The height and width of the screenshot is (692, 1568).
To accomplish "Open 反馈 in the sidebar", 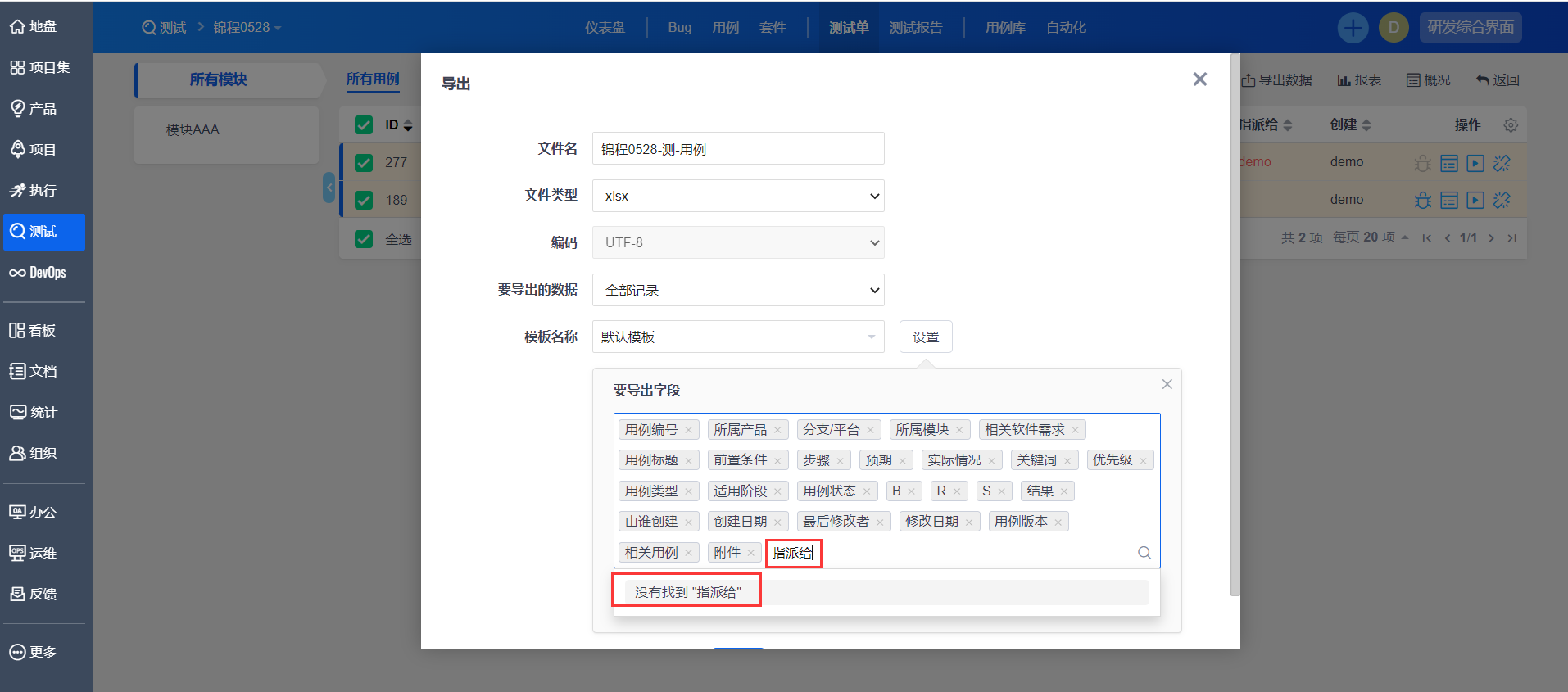I will [34, 595].
